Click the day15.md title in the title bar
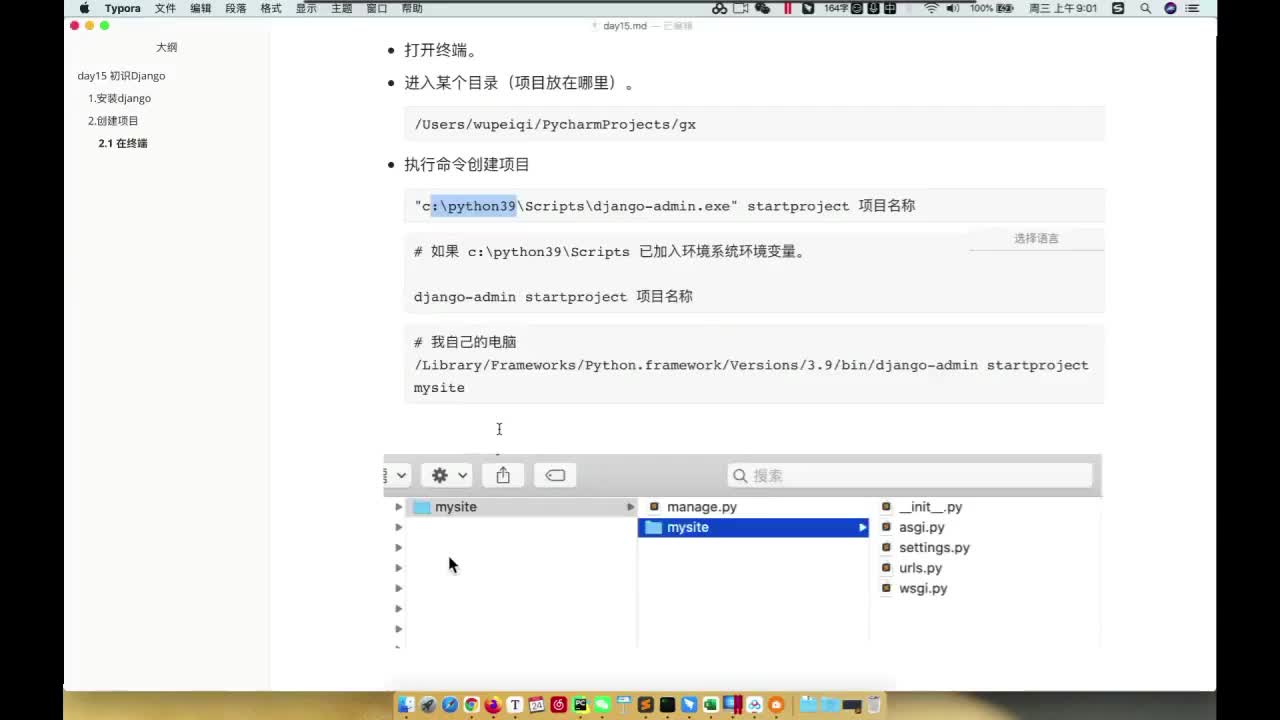Viewport: 1280px width, 720px height. click(x=627, y=26)
